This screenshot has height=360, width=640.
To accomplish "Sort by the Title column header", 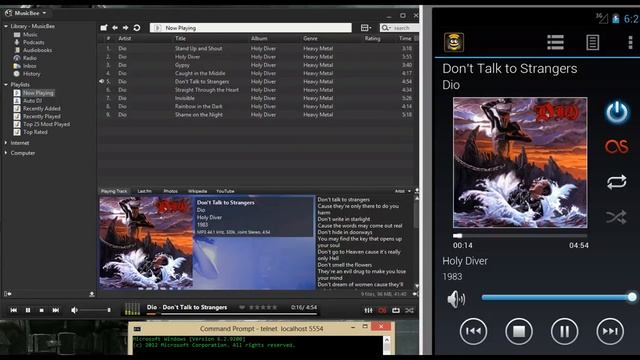I will tap(180, 38).
